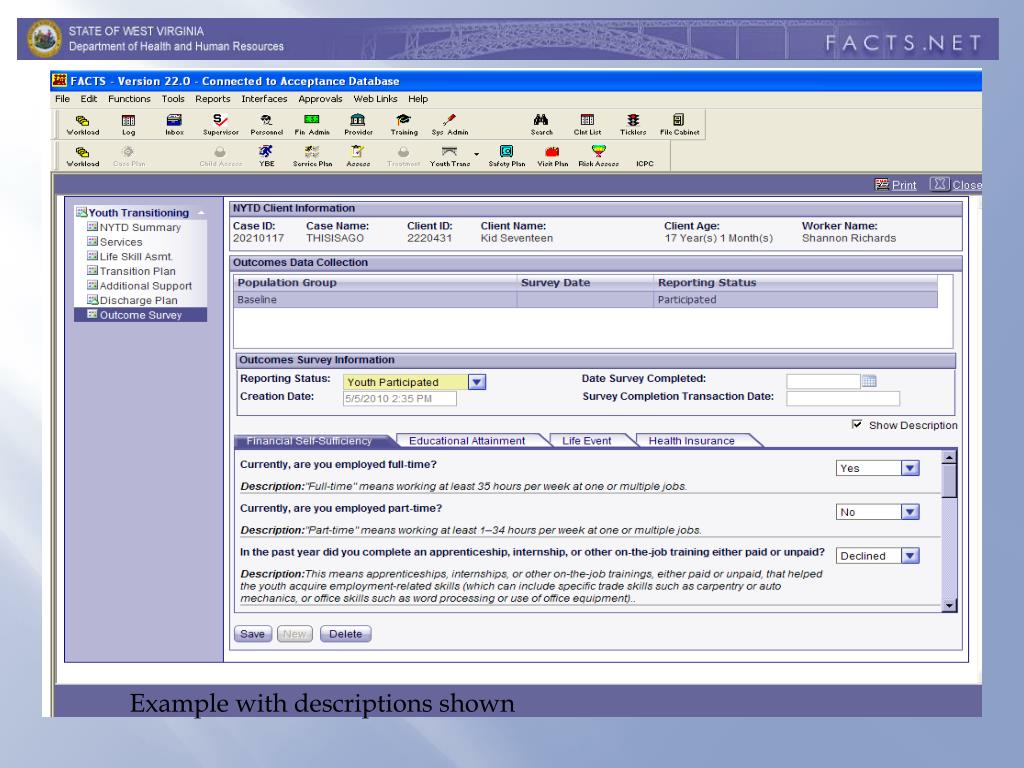Image resolution: width=1024 pixels, height=768 pixels.
Task: Open the Inbox toolbar icon
Action: tap(174, 124)
